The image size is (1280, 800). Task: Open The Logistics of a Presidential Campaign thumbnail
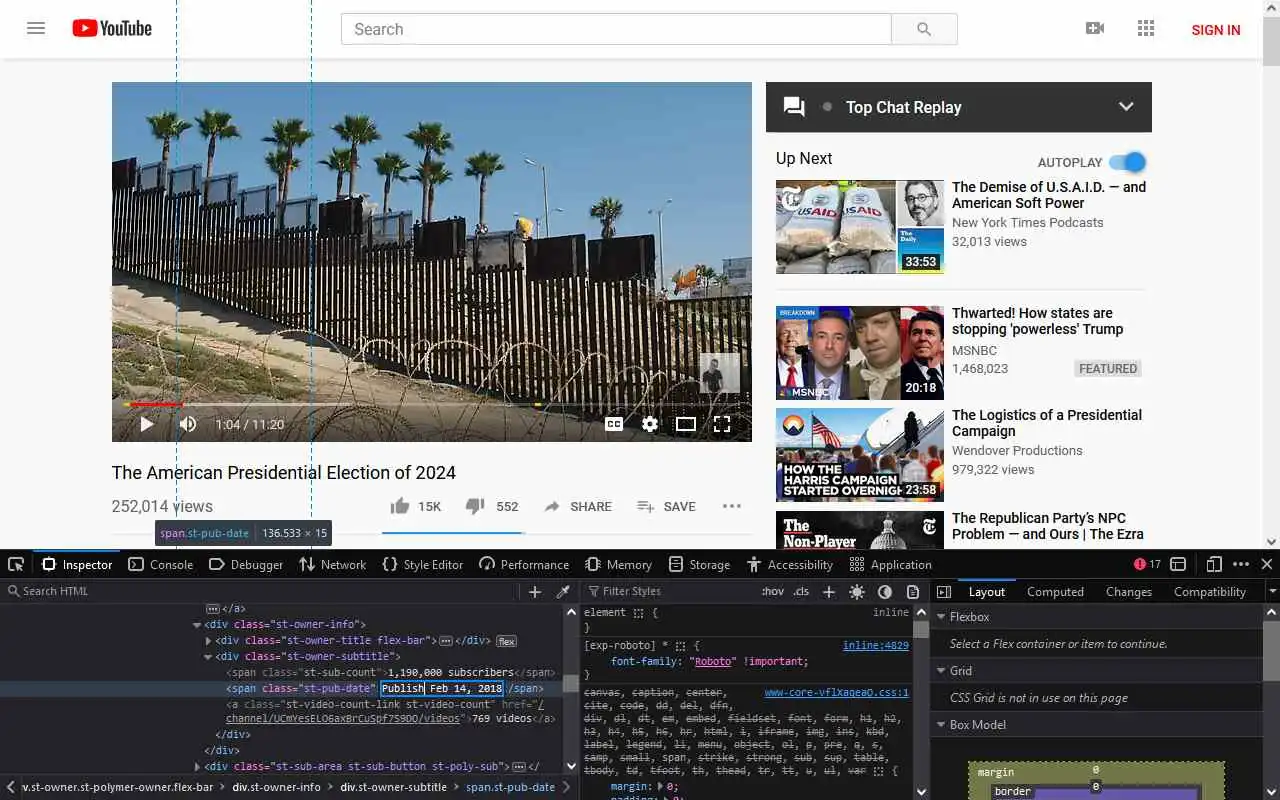click(x=860, y=455)
